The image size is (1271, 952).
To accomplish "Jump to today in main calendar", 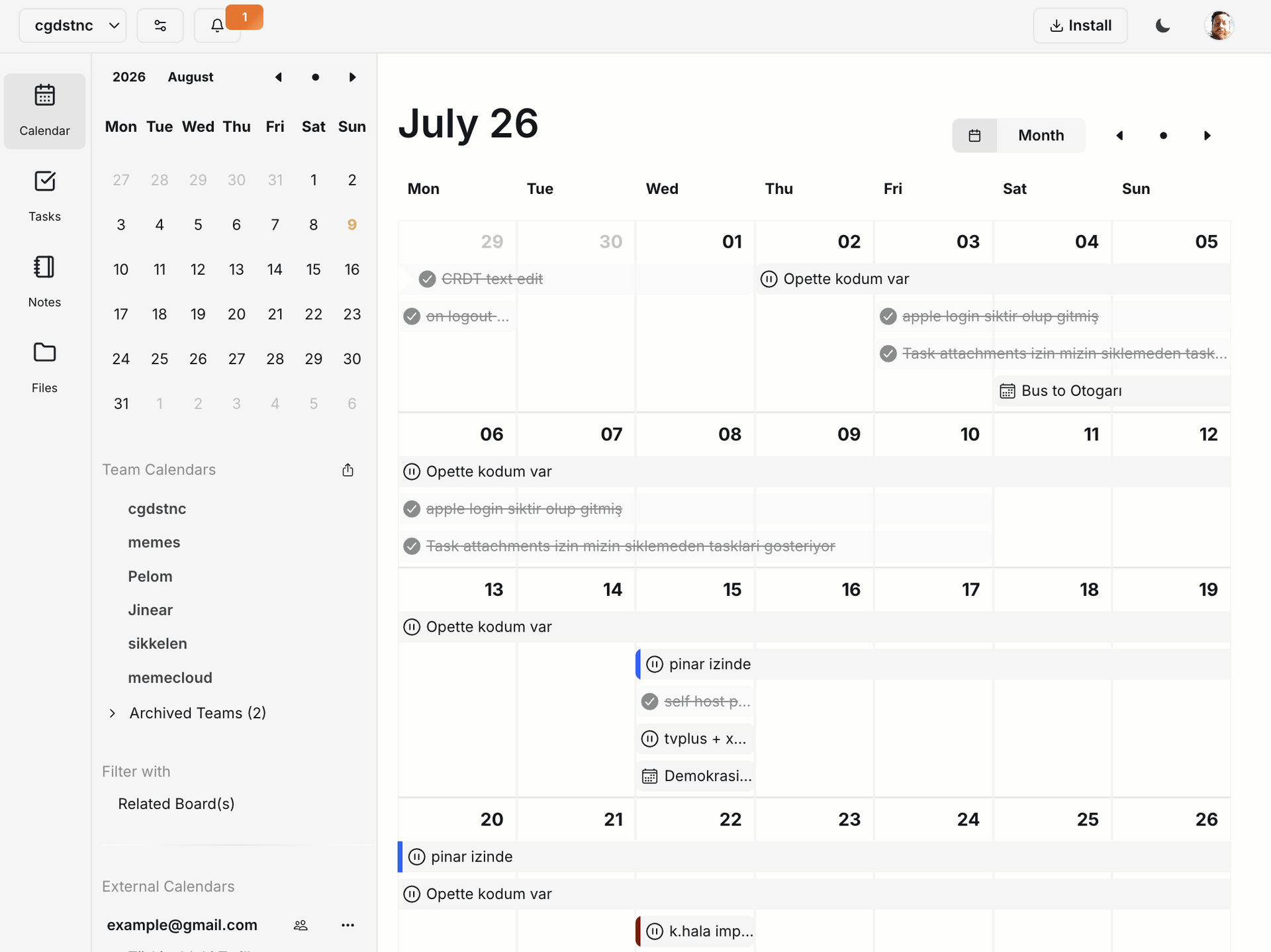I will (x=1163, y=136).
